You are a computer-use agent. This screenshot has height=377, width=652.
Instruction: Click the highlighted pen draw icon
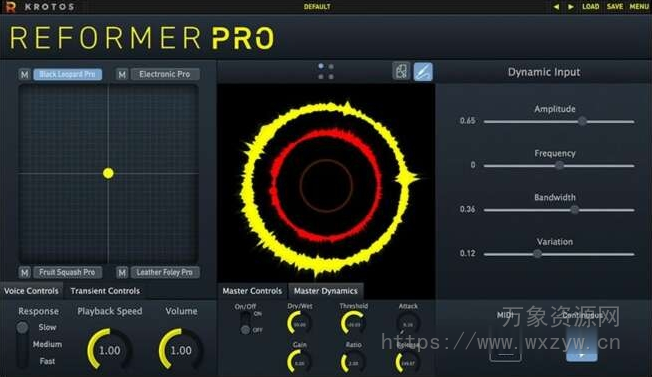[423, 71]
